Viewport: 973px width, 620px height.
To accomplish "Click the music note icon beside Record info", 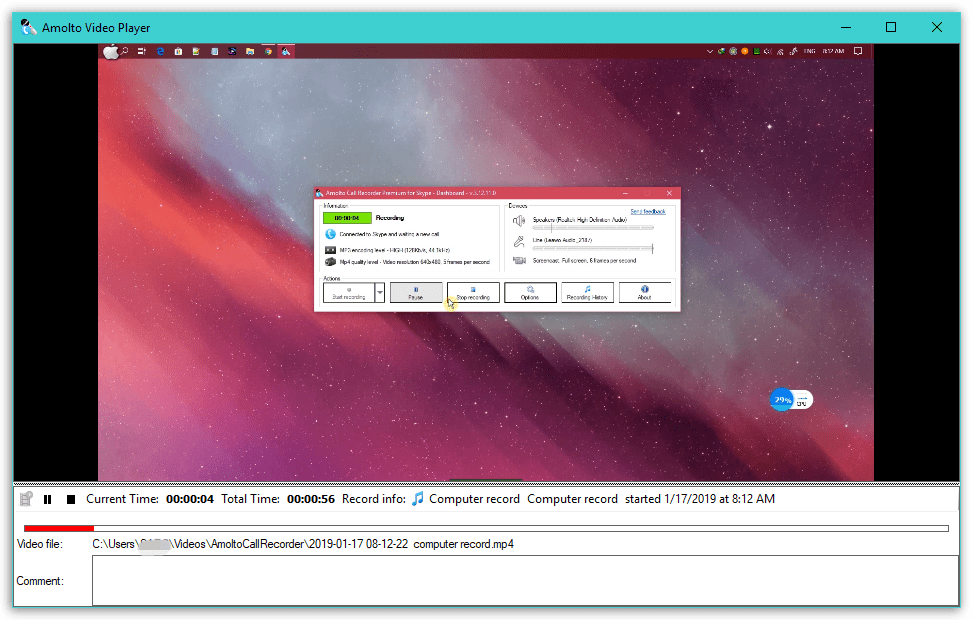I will [x=416, y=498].
